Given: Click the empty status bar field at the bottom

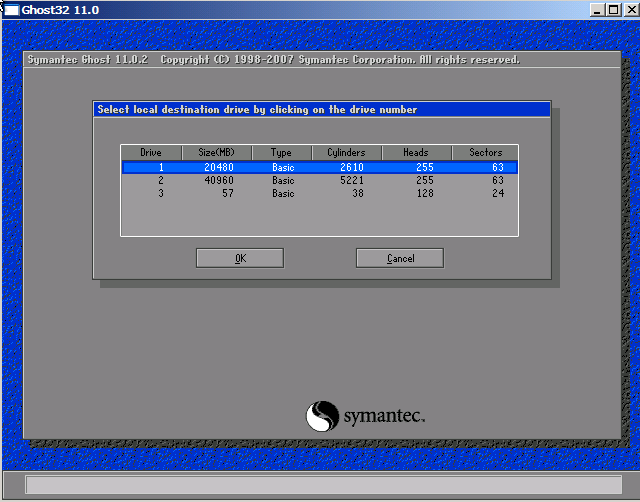Looking at the screenshot, I should [324, 485].
